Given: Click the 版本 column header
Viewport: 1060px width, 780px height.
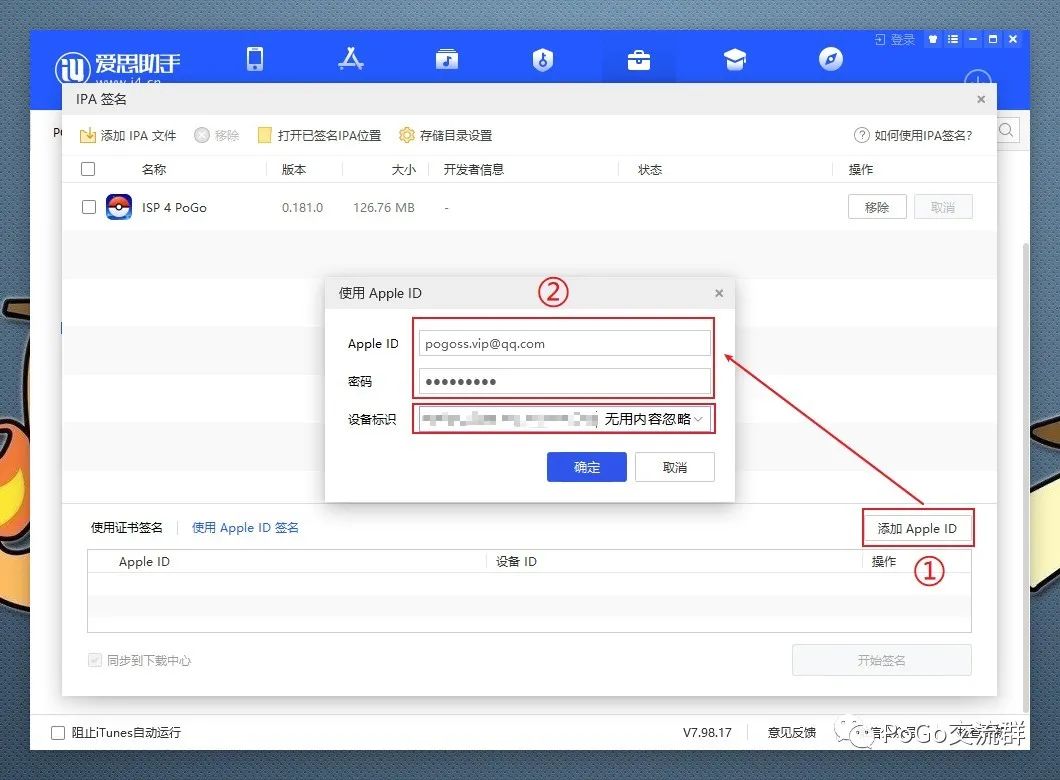Looking at the screenshot, I should (293, 169).
